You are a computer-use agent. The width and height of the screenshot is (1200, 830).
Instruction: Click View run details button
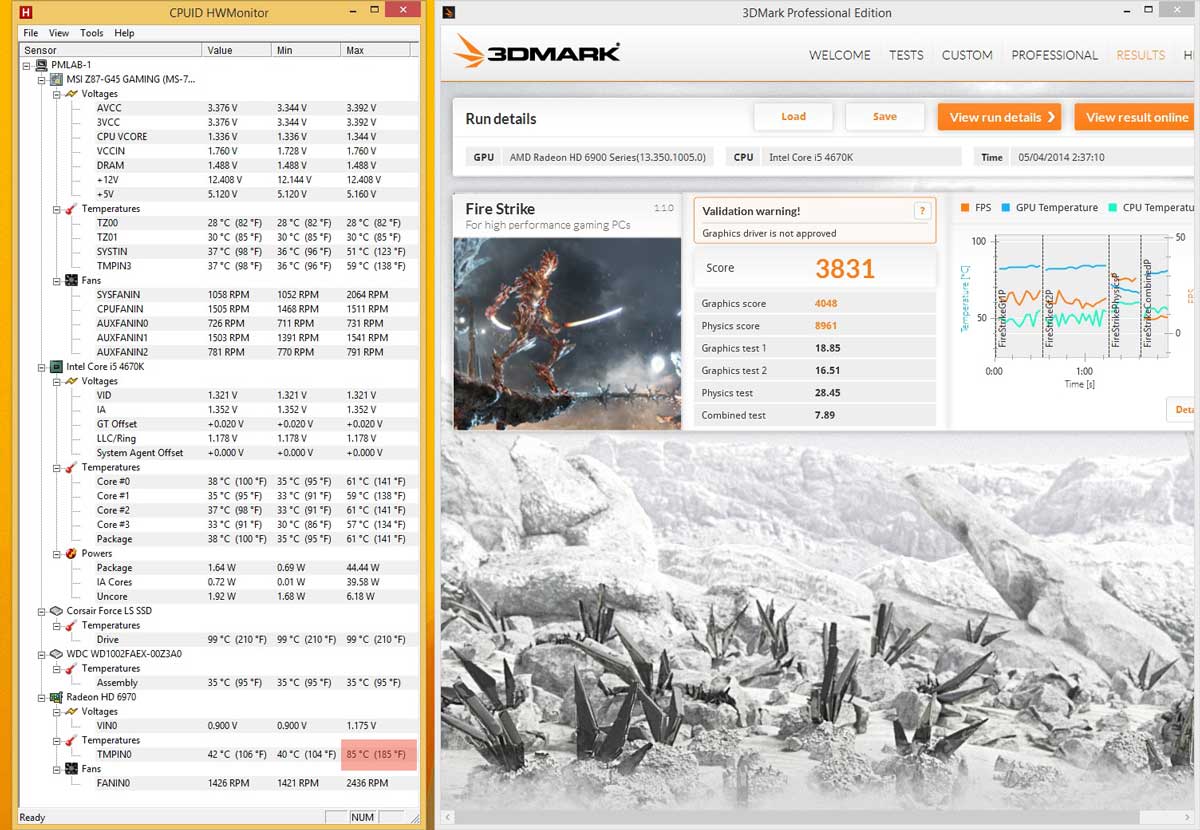[1000, 117]
